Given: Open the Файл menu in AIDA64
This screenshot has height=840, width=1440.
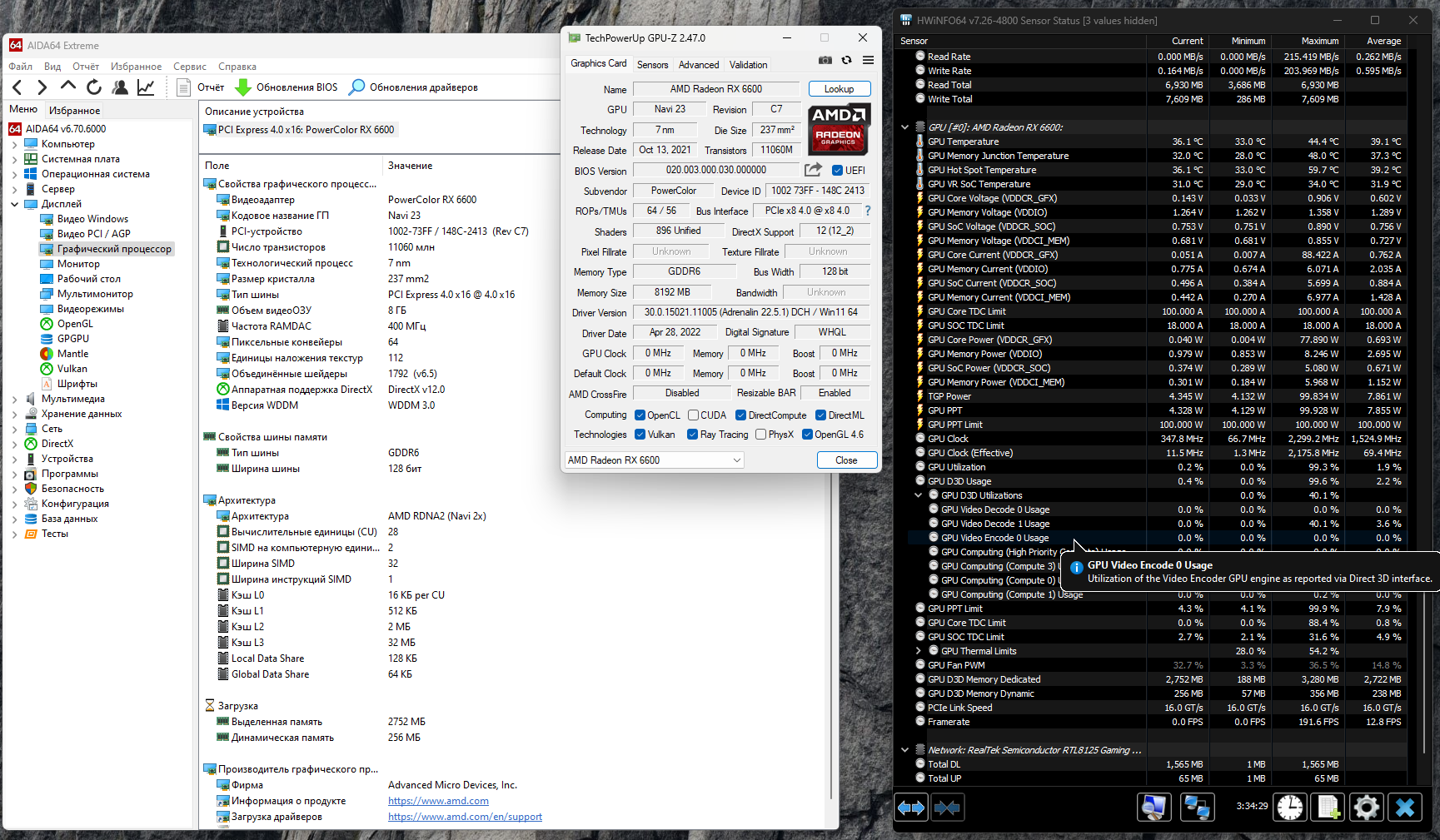Looking at the screenshot, I should tap(20, 67).
